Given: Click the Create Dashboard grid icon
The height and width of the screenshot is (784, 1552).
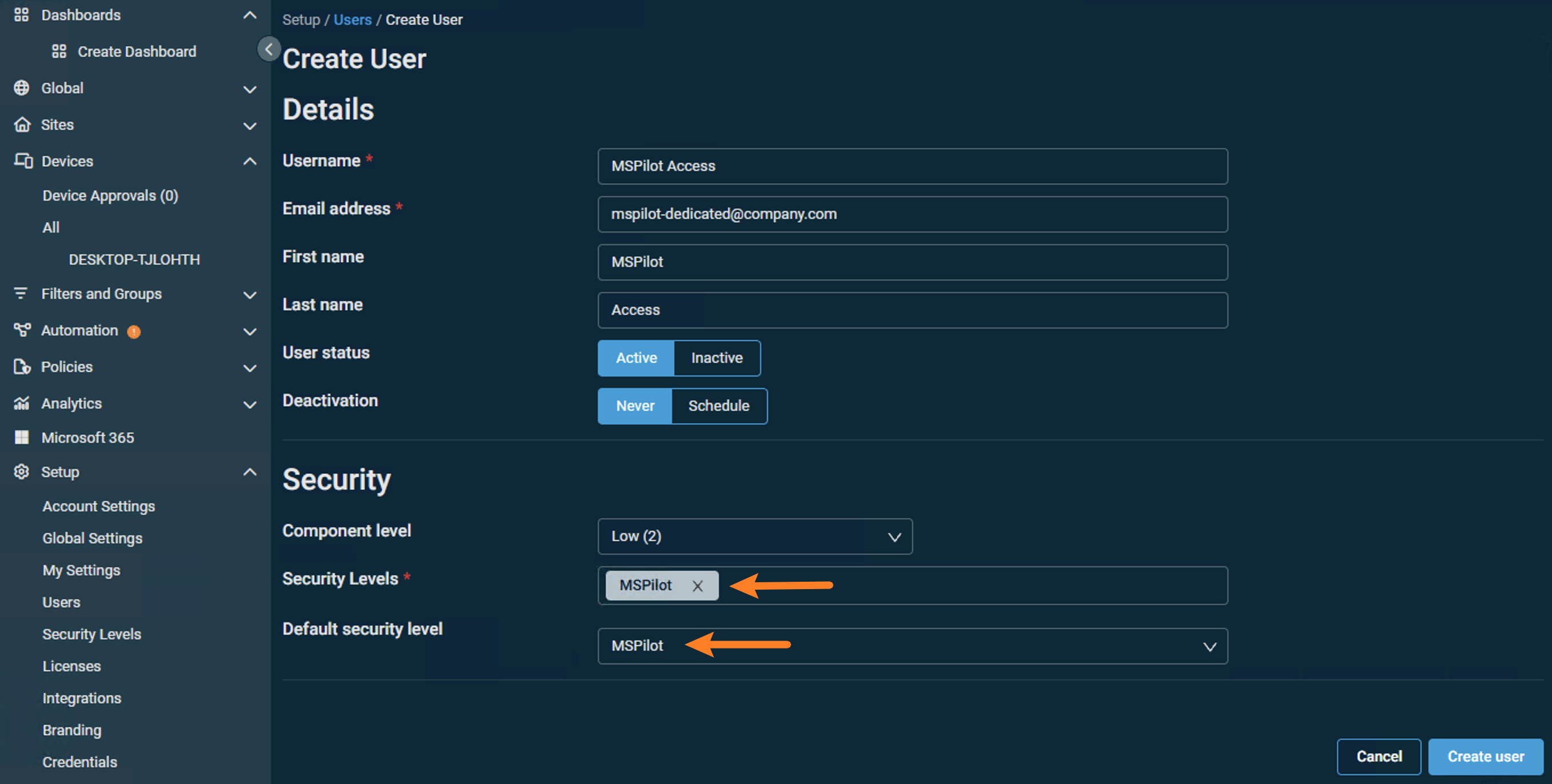Looking at the screenshot, I should click(x=58, y=52).
